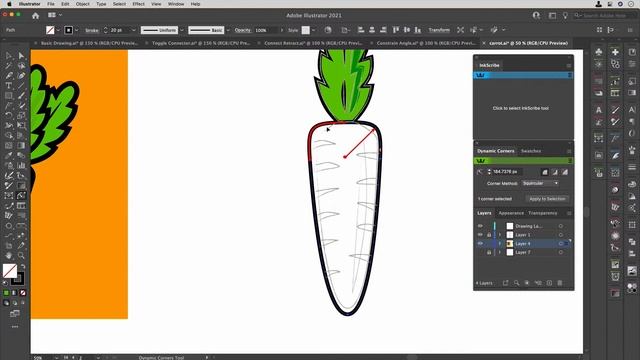Click target circle of Layer 1

561,235
